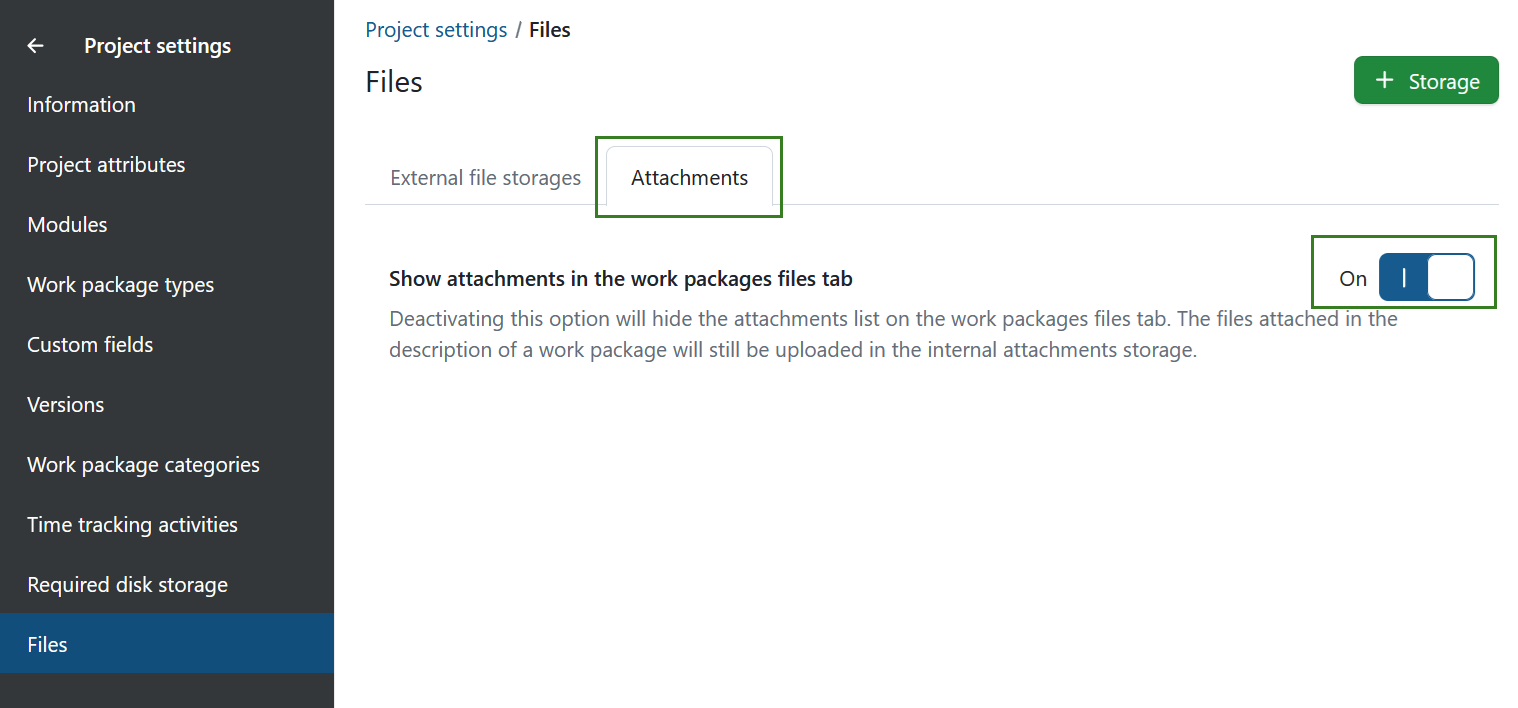Open the Modules settings page
Viewport: 1518px width, 708px height.
tap(67, 225)
